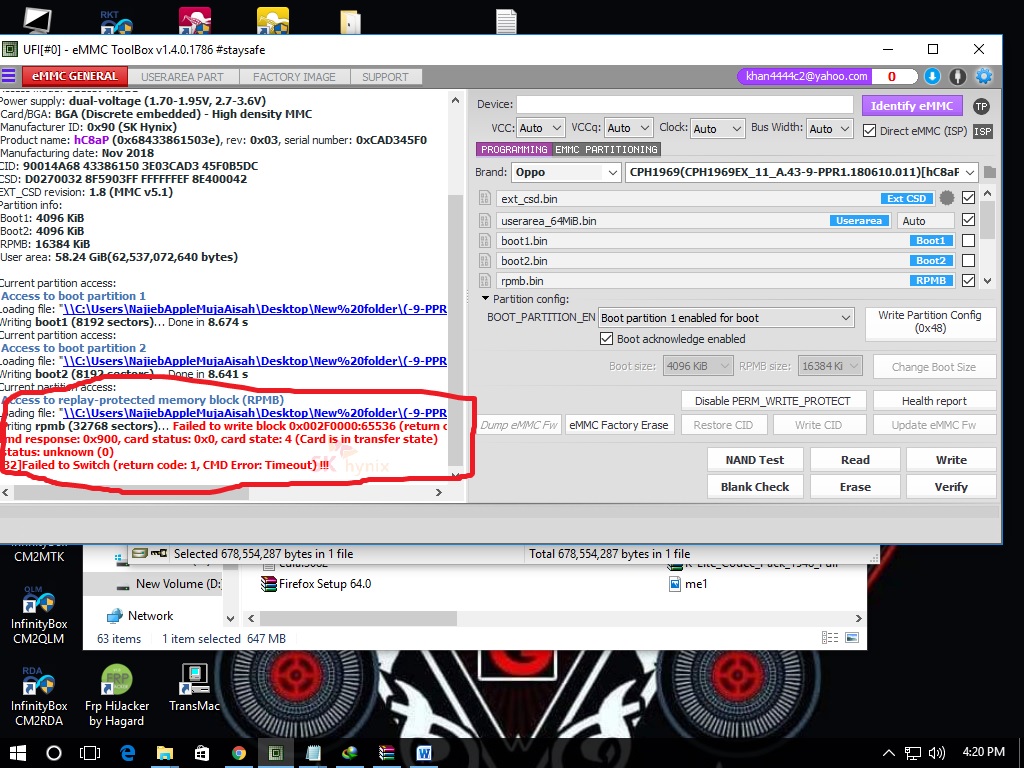This screenshot has width=1024, height=768.
Task: Check the boot2.bin Boot2 checkbox
Action: coord(968,261)
